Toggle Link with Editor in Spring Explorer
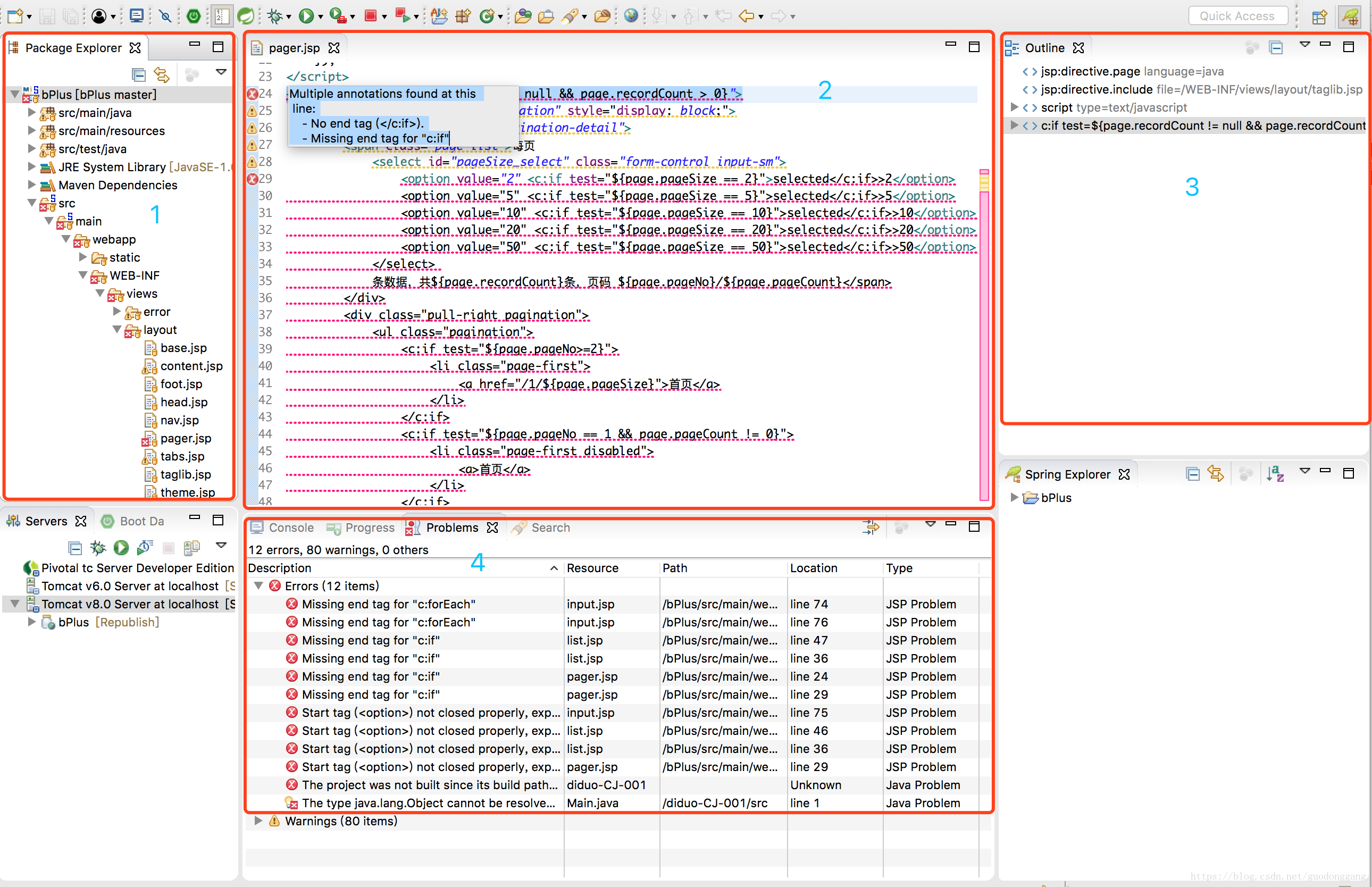Image resolution: width=1372 pixels, height=887 pixels. pos(1216,474)
